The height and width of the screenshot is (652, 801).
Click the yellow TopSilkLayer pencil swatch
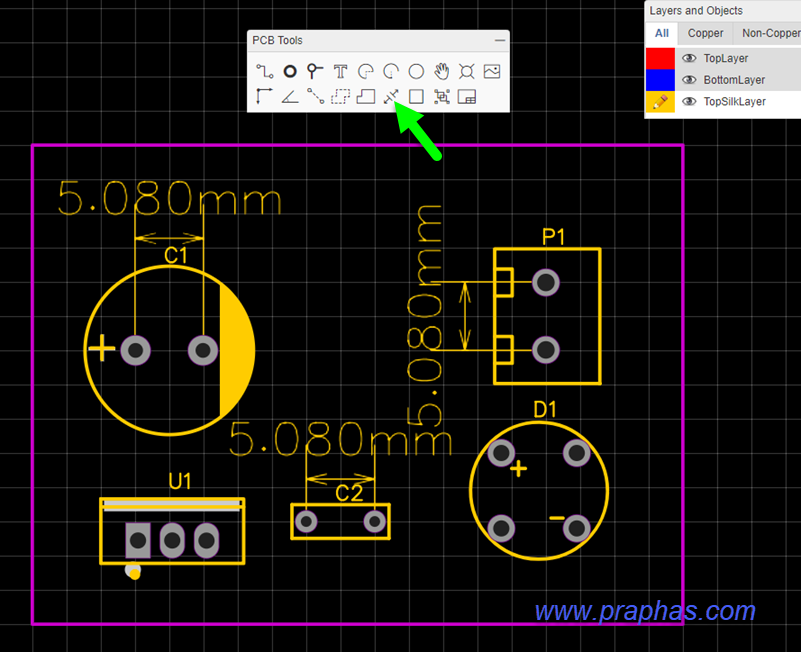coord(660,101)
